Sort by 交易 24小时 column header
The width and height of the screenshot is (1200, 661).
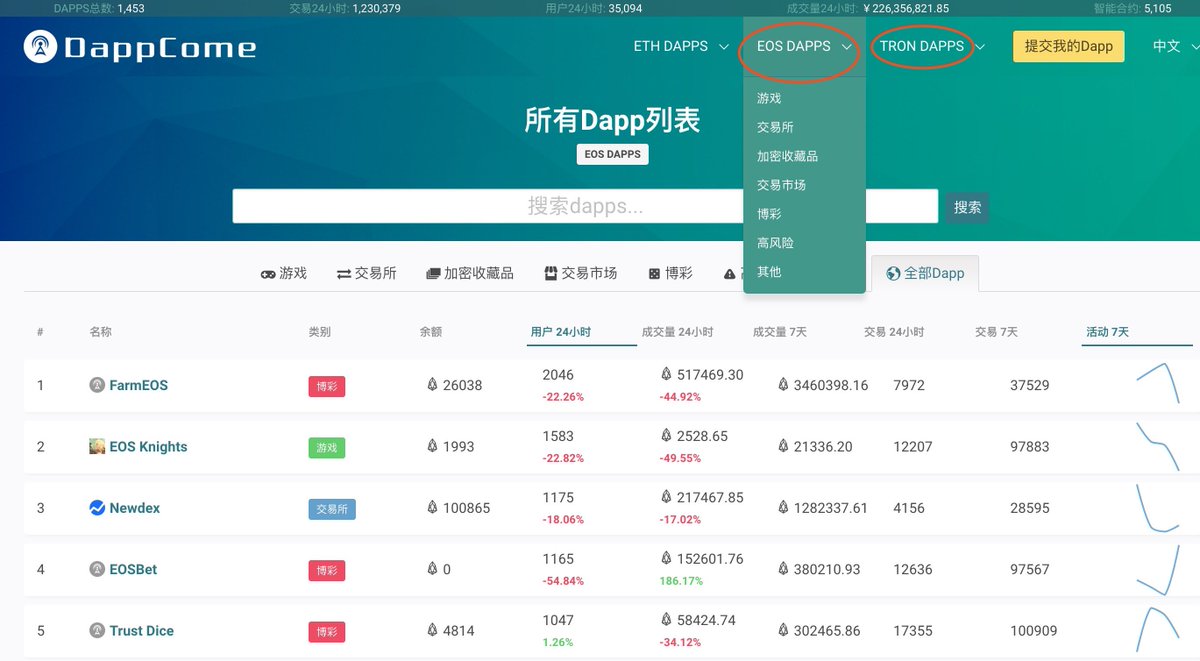coord(894,332)
